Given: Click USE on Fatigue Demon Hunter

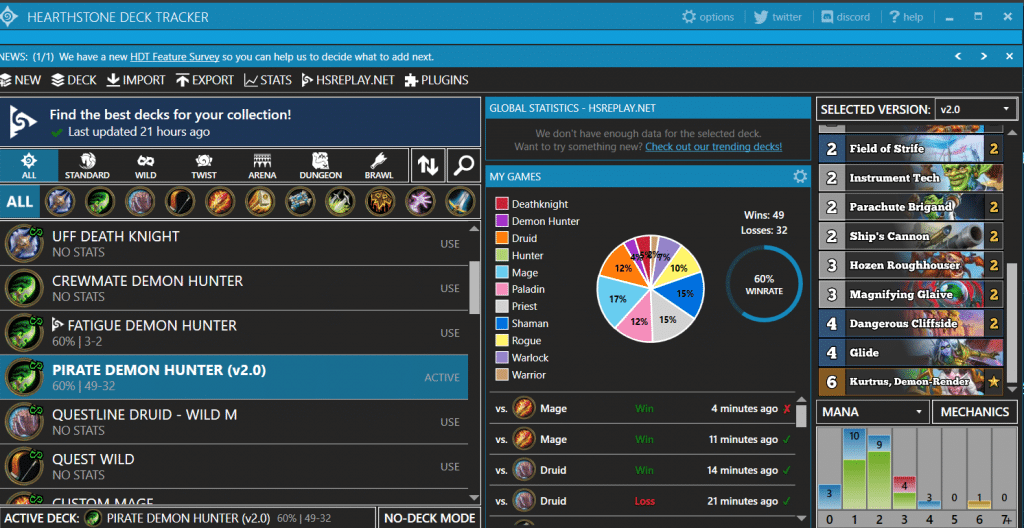Looking at the screenshot, I should tap(449, 333).
